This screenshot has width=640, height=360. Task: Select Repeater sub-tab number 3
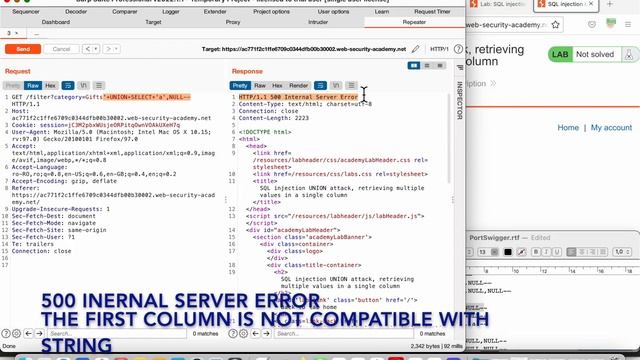click(9, 33)
